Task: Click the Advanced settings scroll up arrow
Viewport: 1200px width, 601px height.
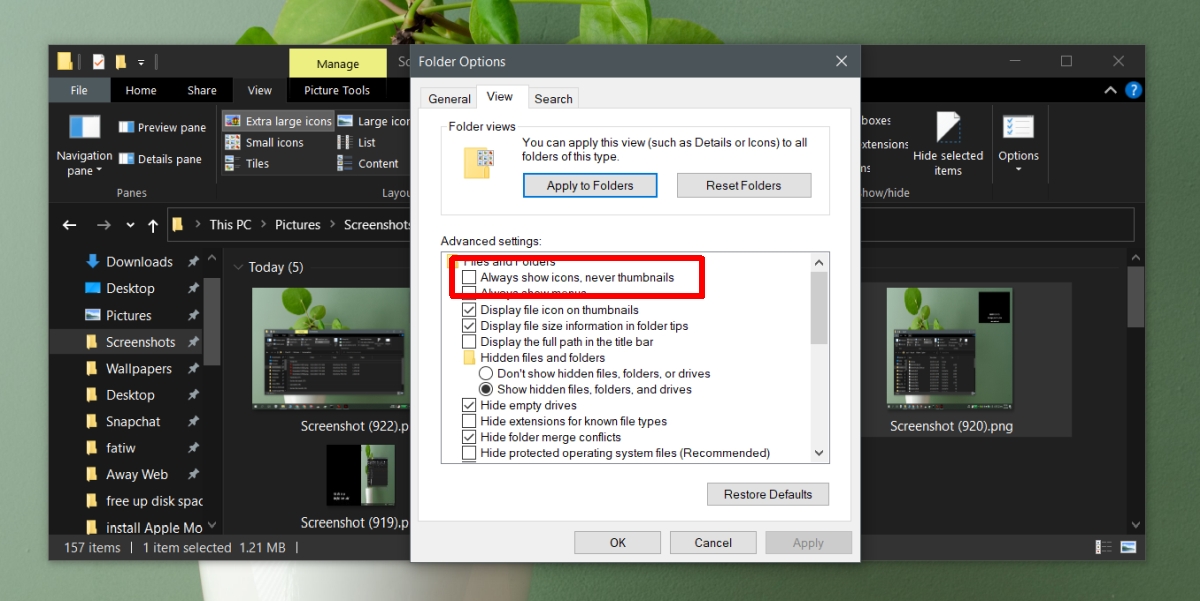Action: click(820, 263)
